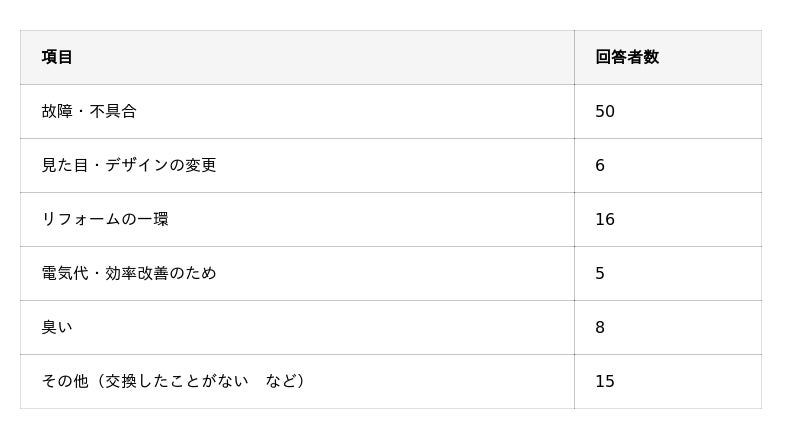Click the value 8 for 臭い
800x439 pixels.
pyautogui.click(x=600, y=327)
